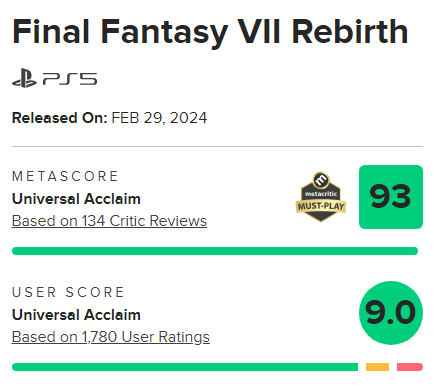Open Based on 1,780 User Ratings link

[111, 337]
